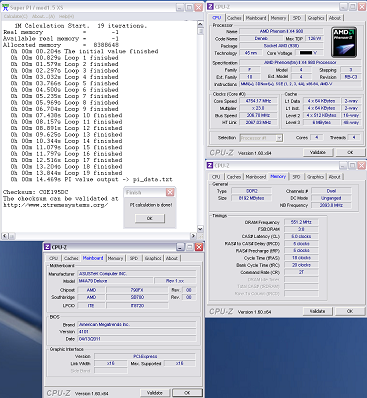
Task: Click the AMD Phenom II logo image
Action: click(x=344, y=42)
